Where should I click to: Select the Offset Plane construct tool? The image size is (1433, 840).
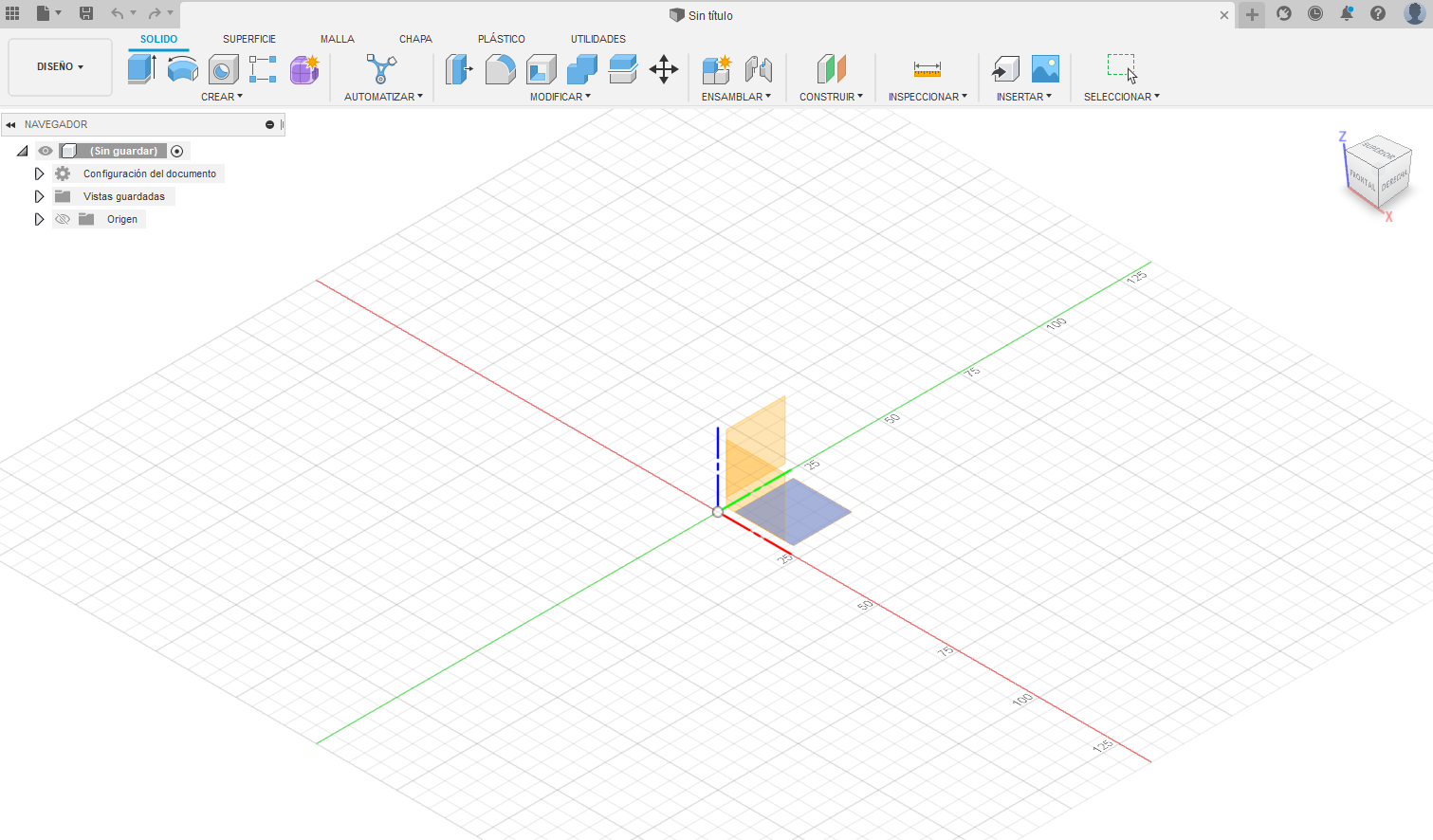831,69
